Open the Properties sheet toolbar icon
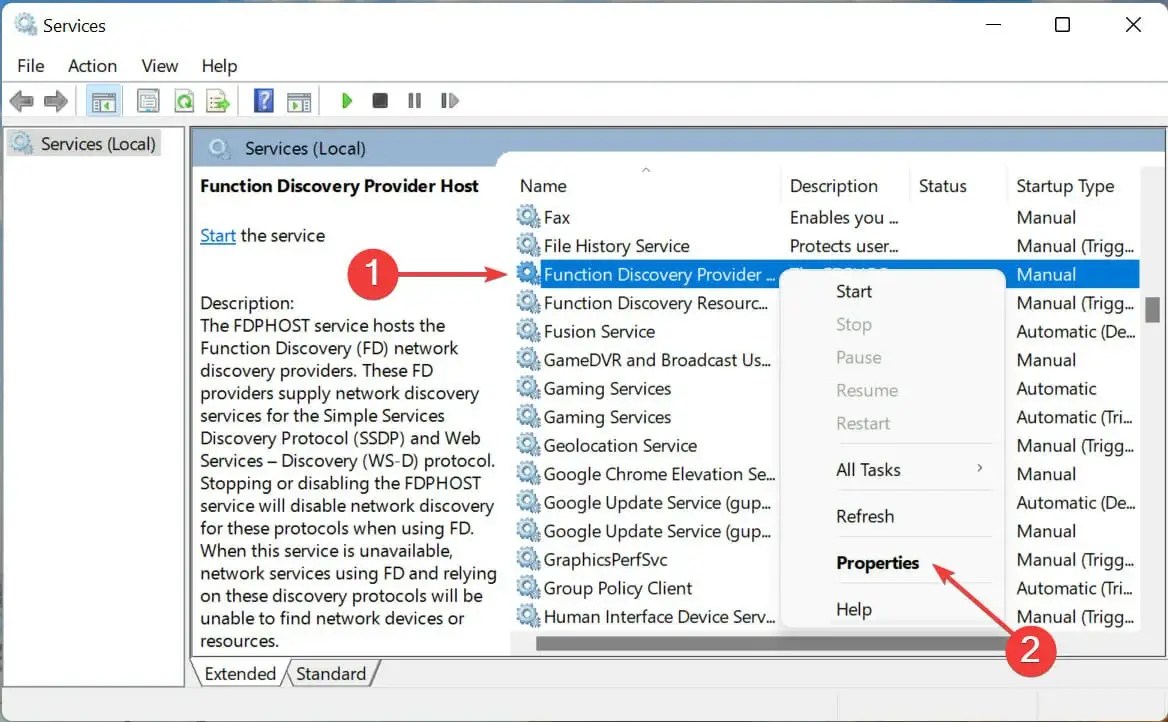The image size is (1168, 722). tap(148, 100)
